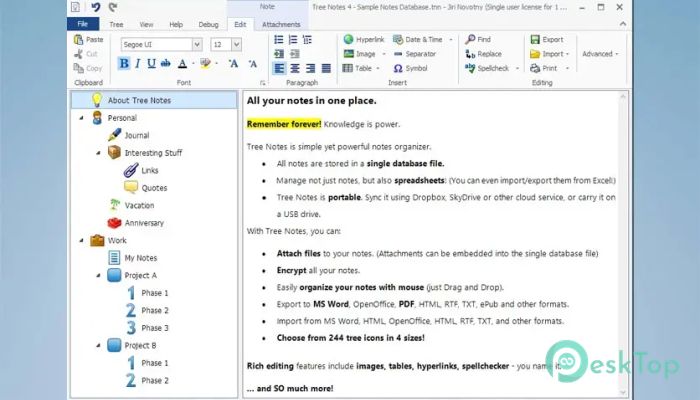Set paragraph alignment to left
Screen dimensions: 700x400
tap(279, 68)
